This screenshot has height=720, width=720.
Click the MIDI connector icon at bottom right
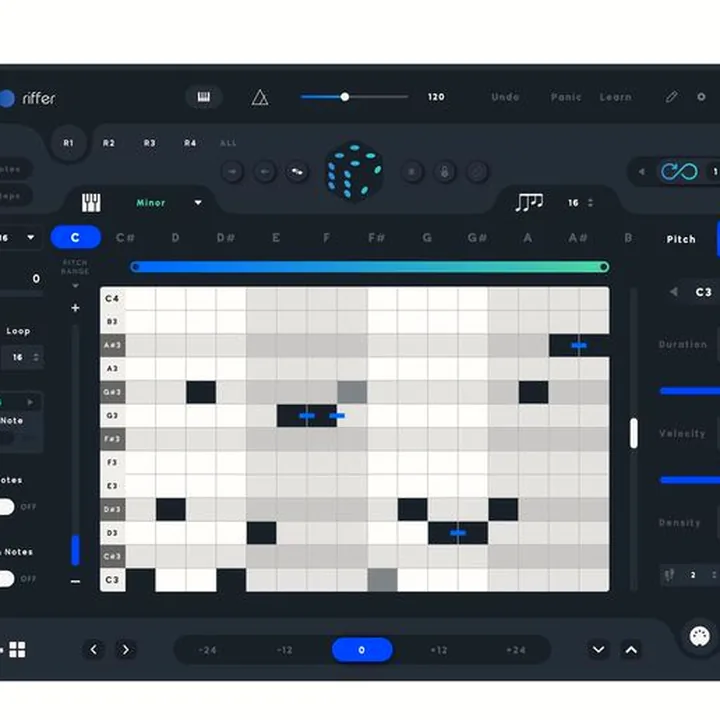[699, 636]
